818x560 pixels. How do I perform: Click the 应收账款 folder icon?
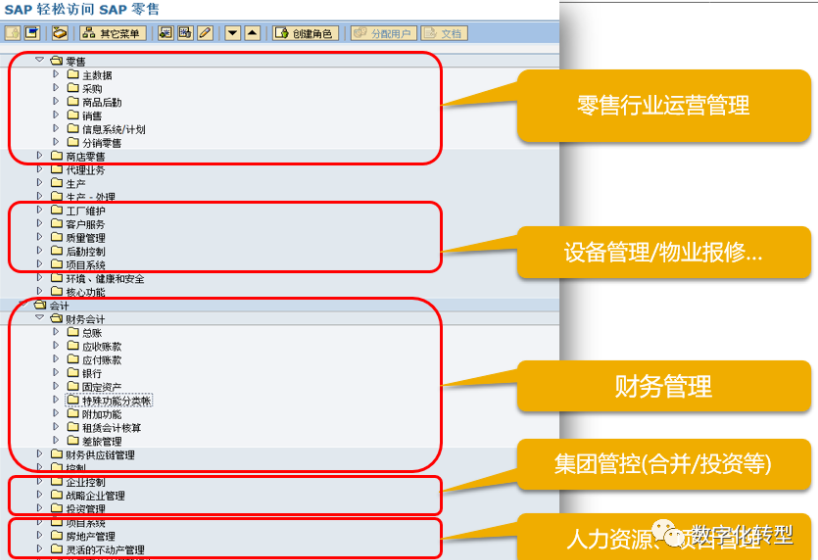click(73, 345)
